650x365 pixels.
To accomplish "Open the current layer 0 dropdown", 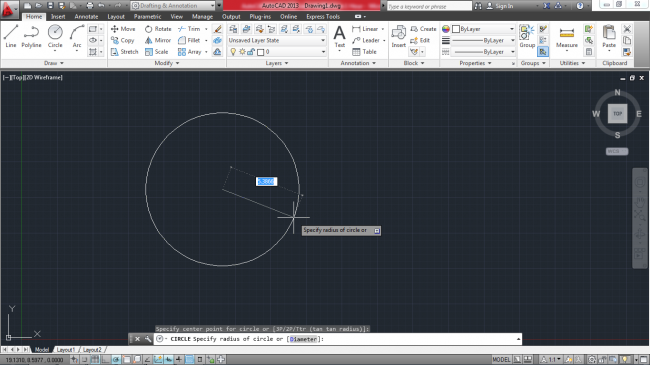I will point(276,52).
